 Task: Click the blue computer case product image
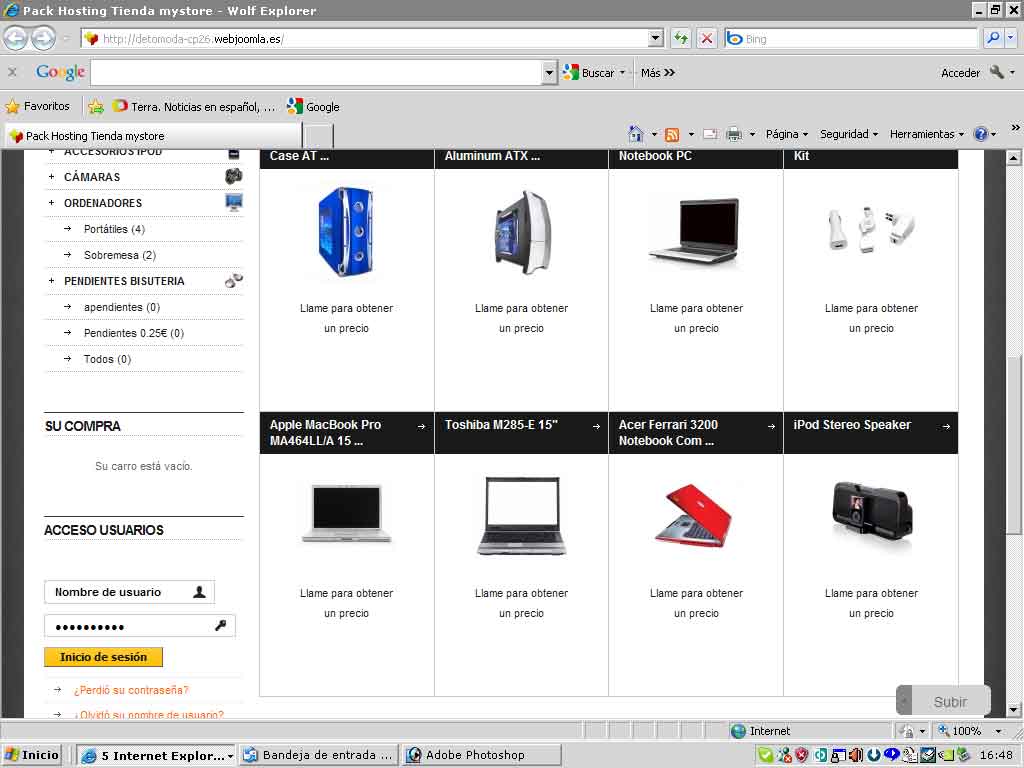[346, 231]
